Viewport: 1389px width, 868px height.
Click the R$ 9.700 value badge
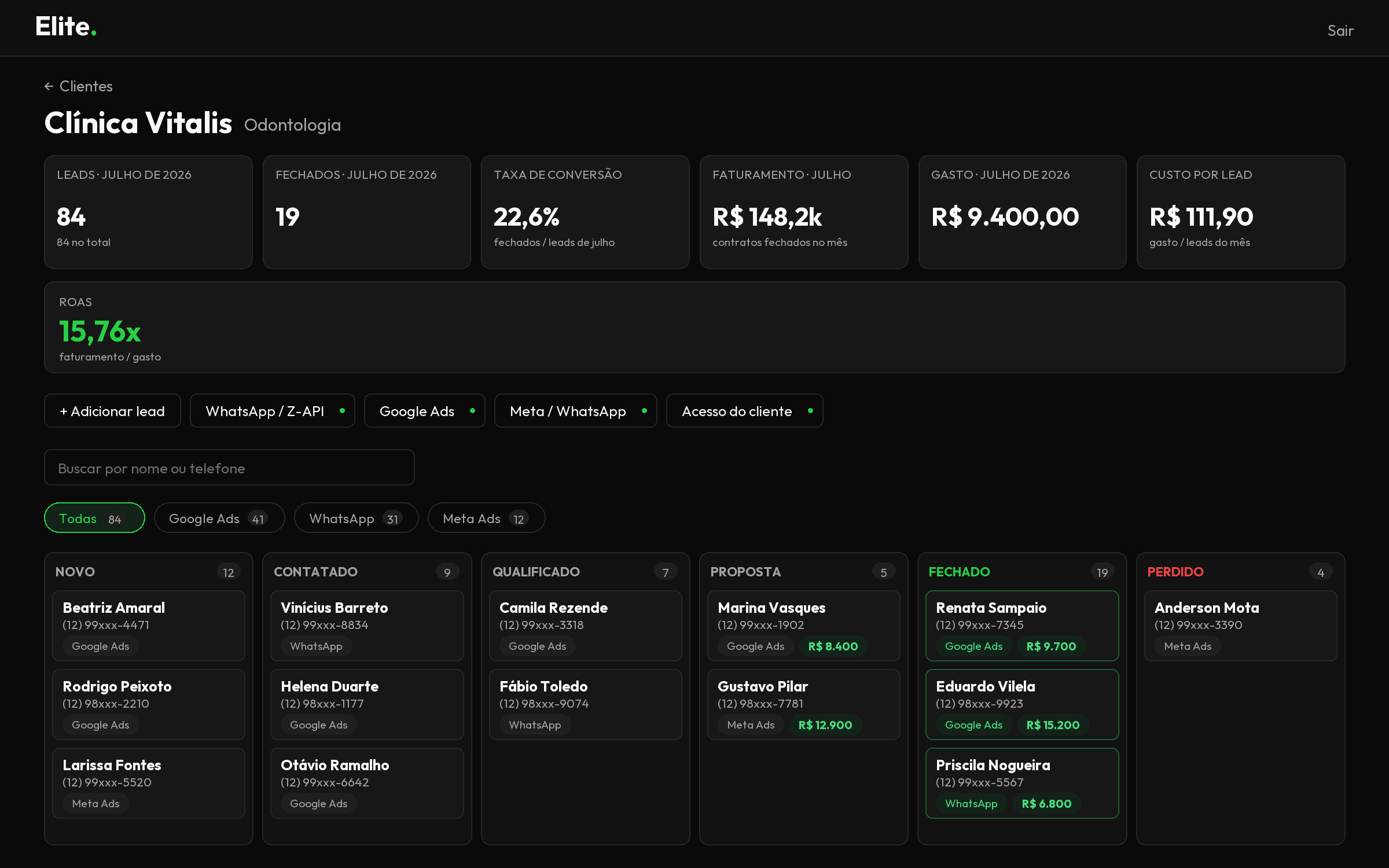coord(1052,646)
